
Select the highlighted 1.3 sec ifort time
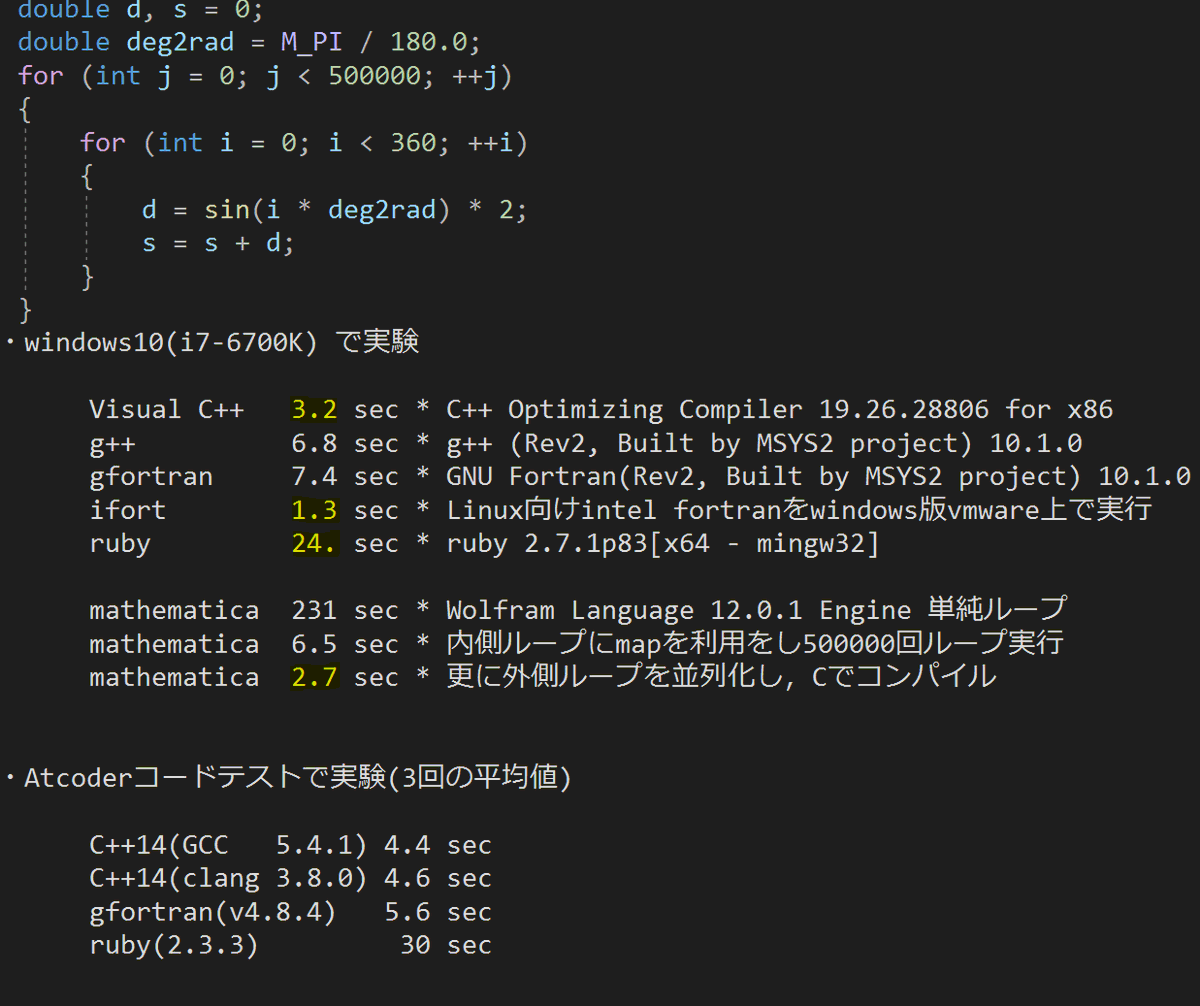(314, 510)
